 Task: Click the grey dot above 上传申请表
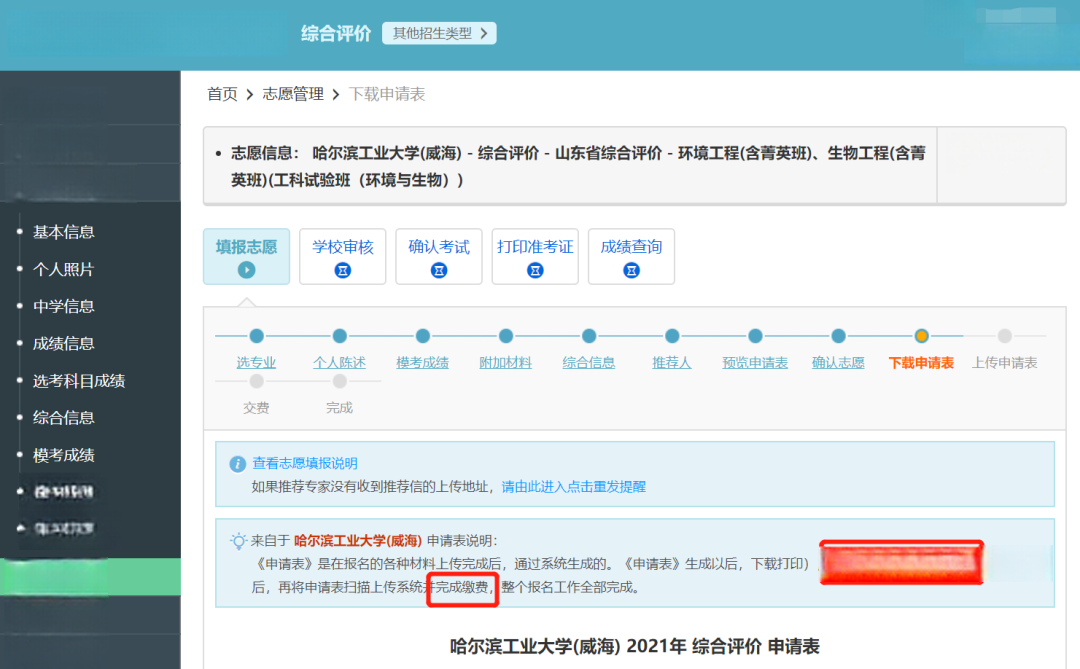click(1004, 336)
